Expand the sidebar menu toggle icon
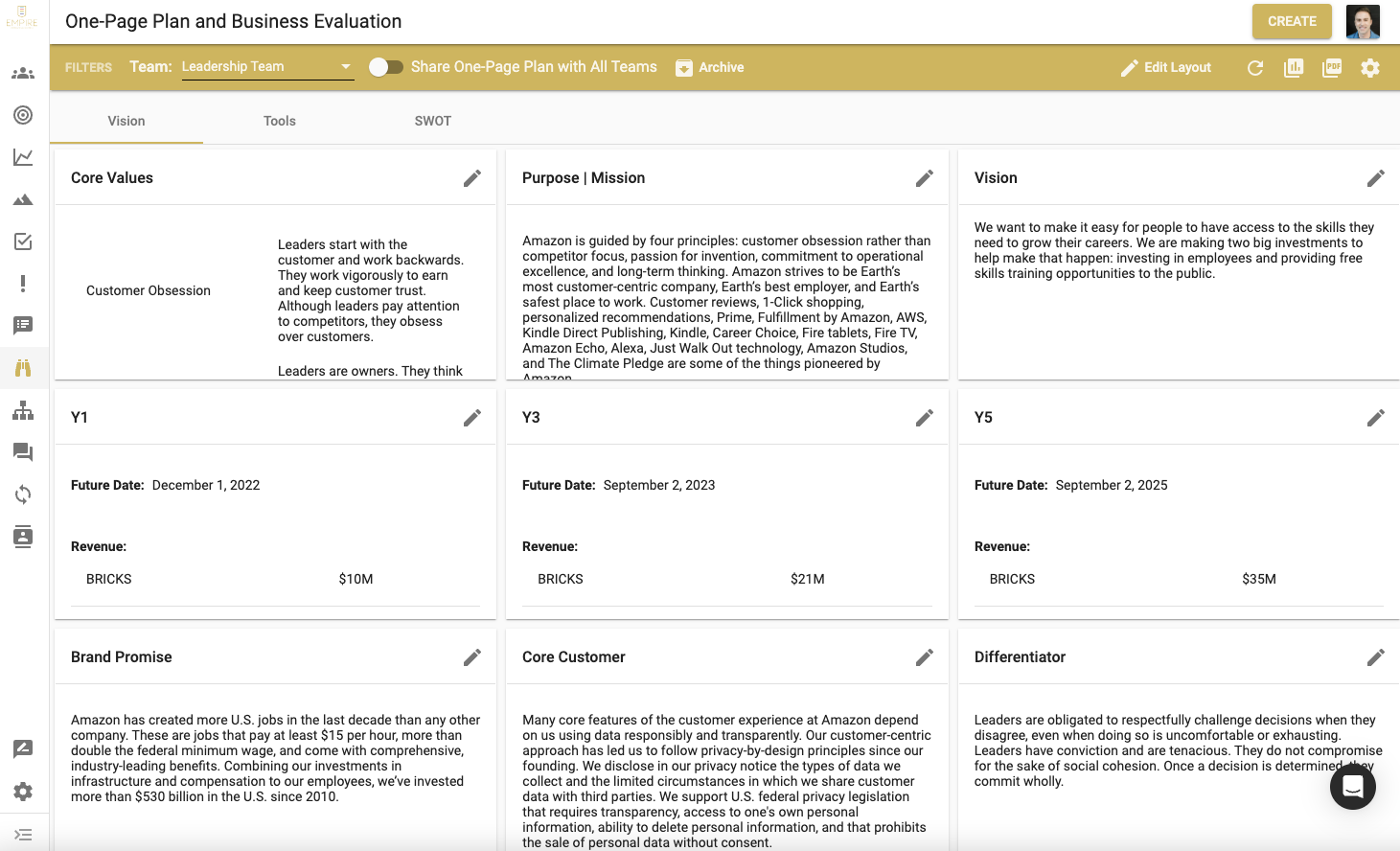 pos(23,835)
